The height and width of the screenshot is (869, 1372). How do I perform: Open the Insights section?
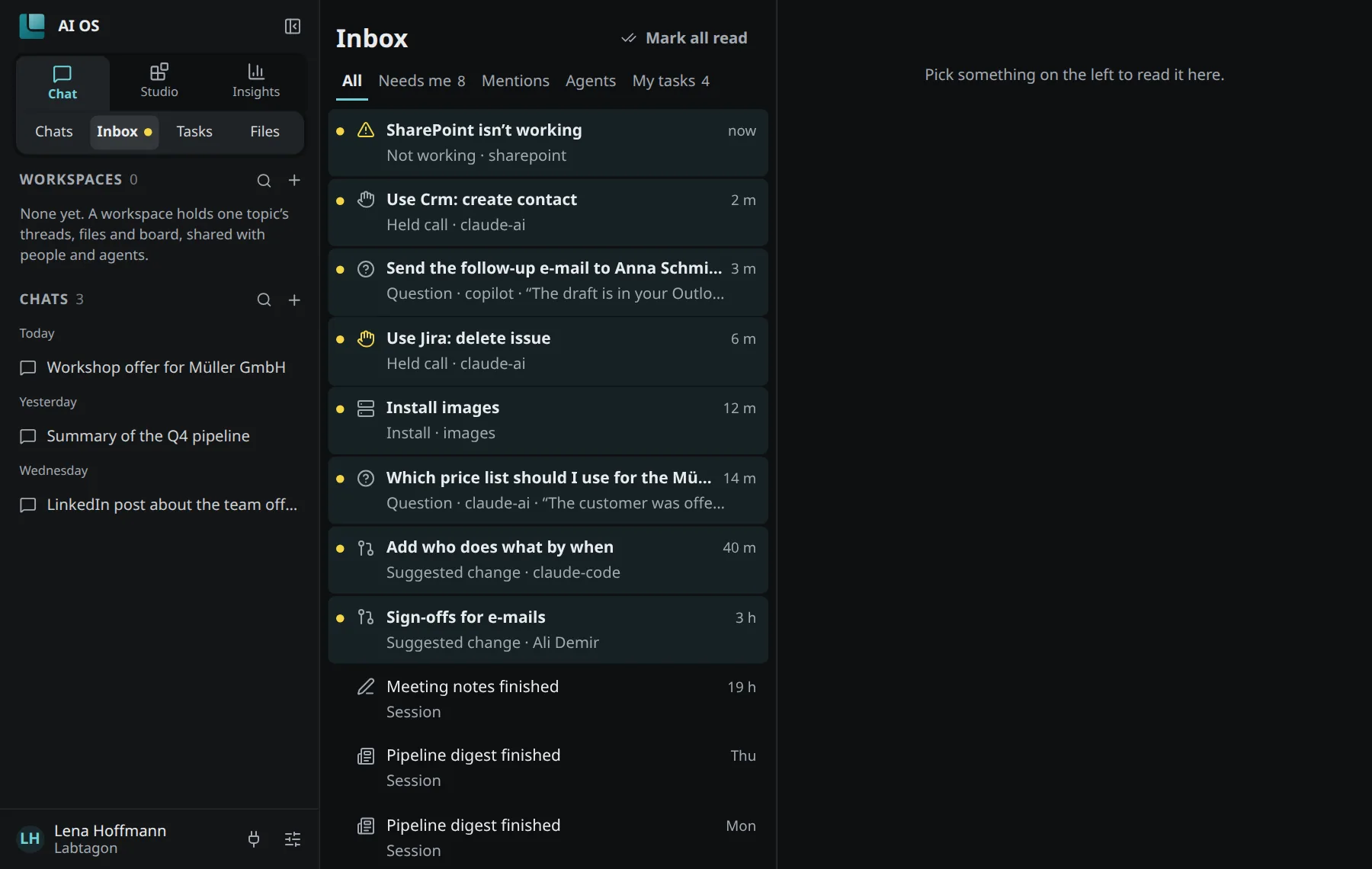(x=256, y=81)
